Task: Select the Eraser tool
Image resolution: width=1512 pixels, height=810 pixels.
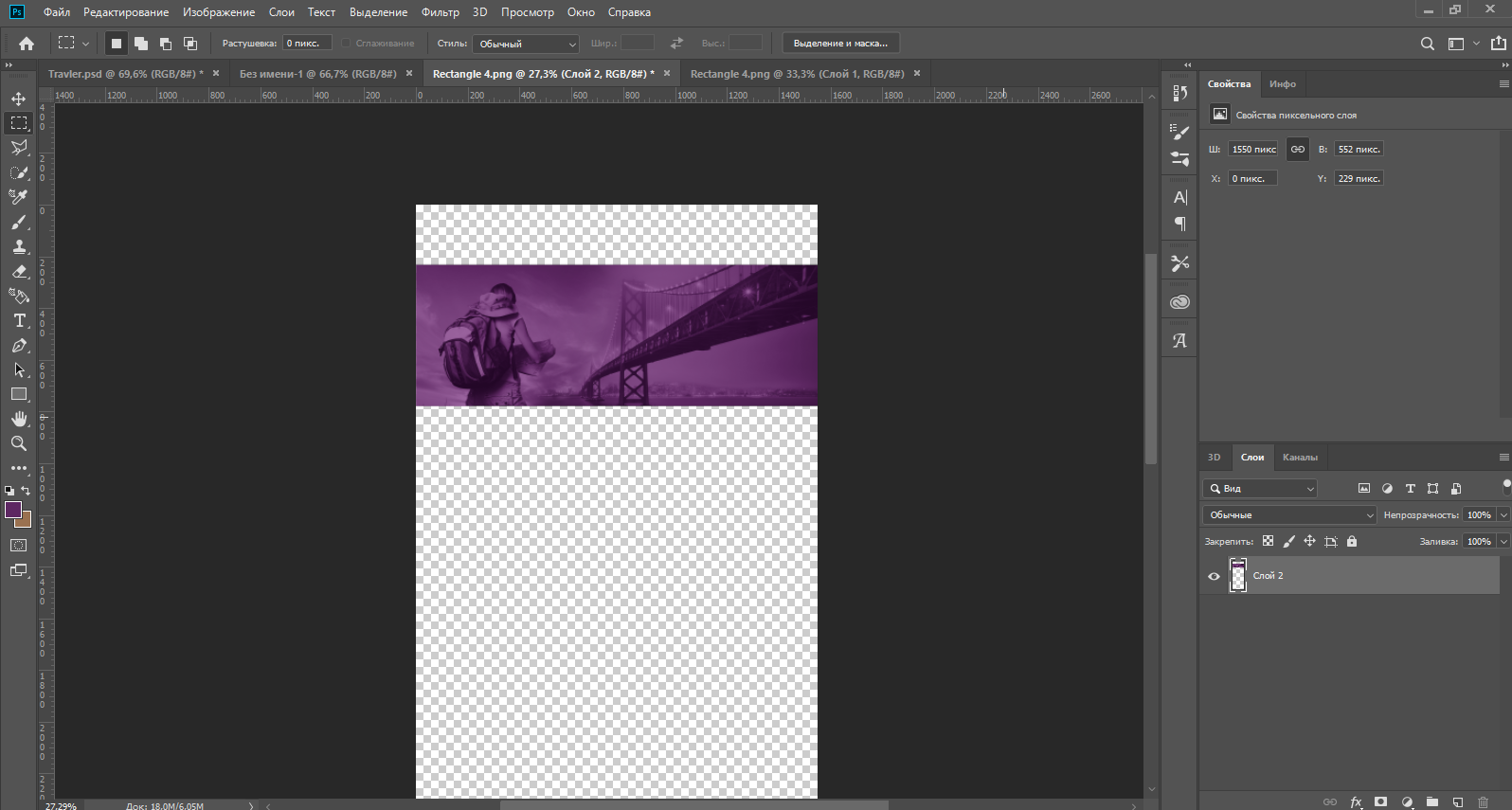Action: pos(19,271)
